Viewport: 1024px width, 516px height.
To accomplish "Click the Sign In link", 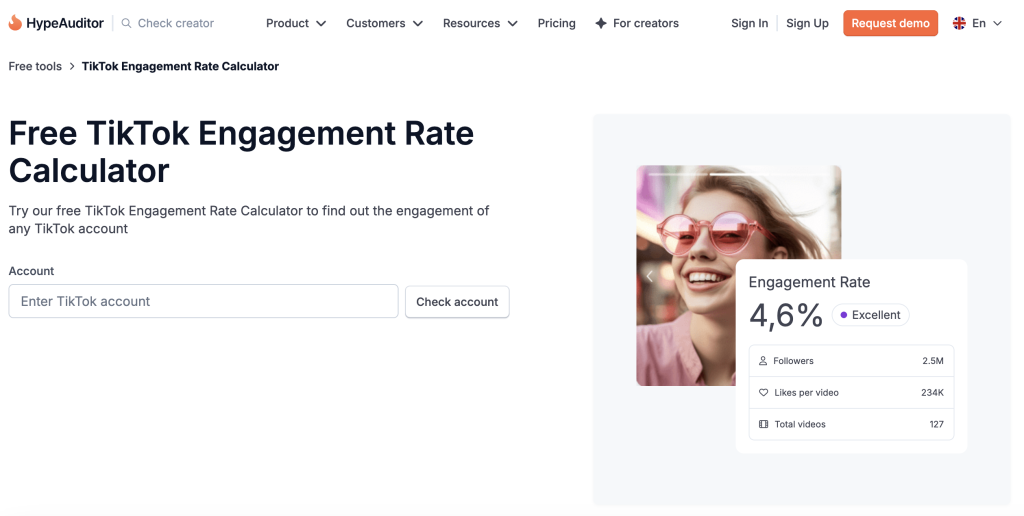I will [749, 24].
